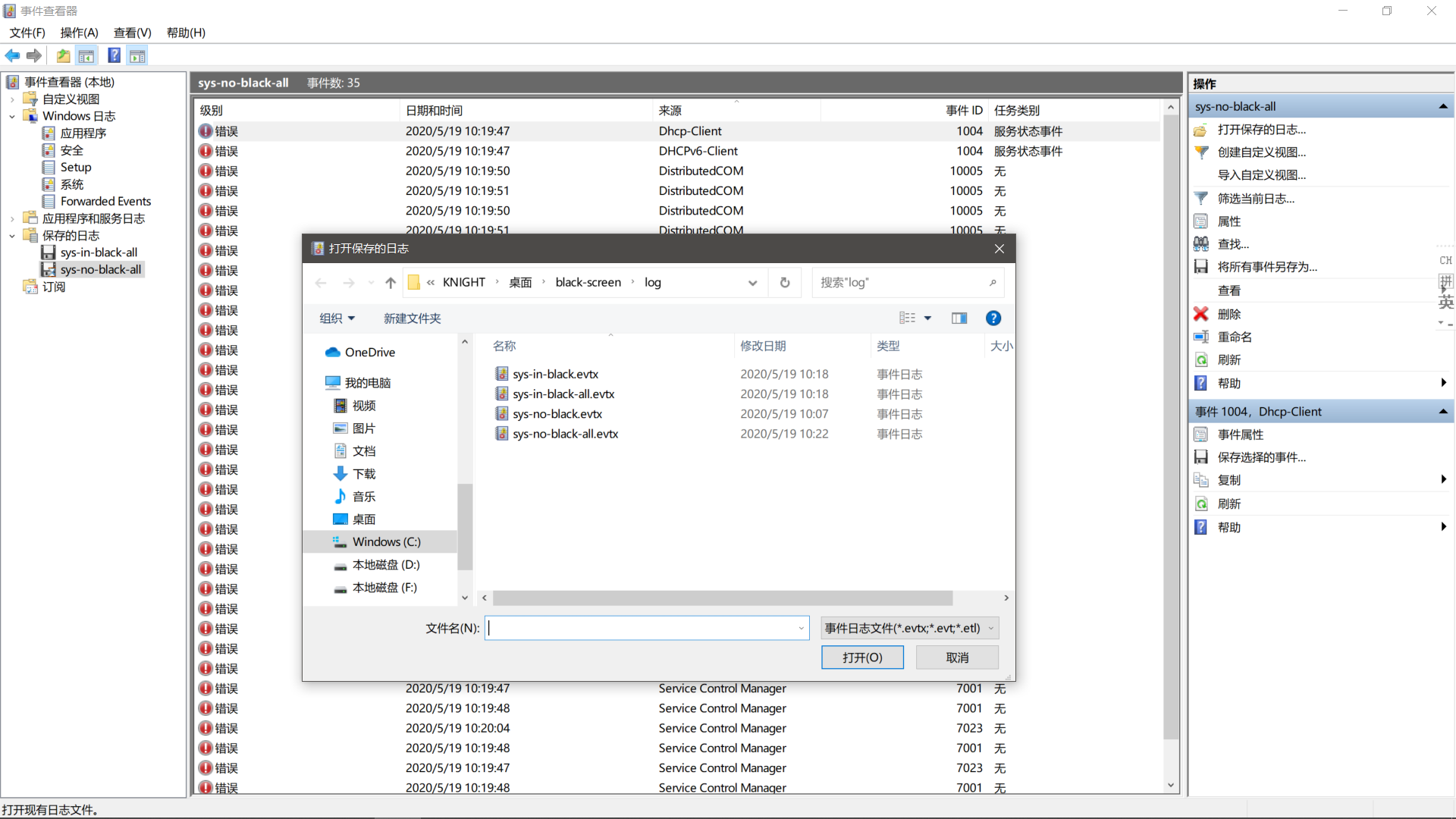1456x819 pixels.
Task: Toggle the console tree visibility in the toolbar
Action: pos(86,55)
